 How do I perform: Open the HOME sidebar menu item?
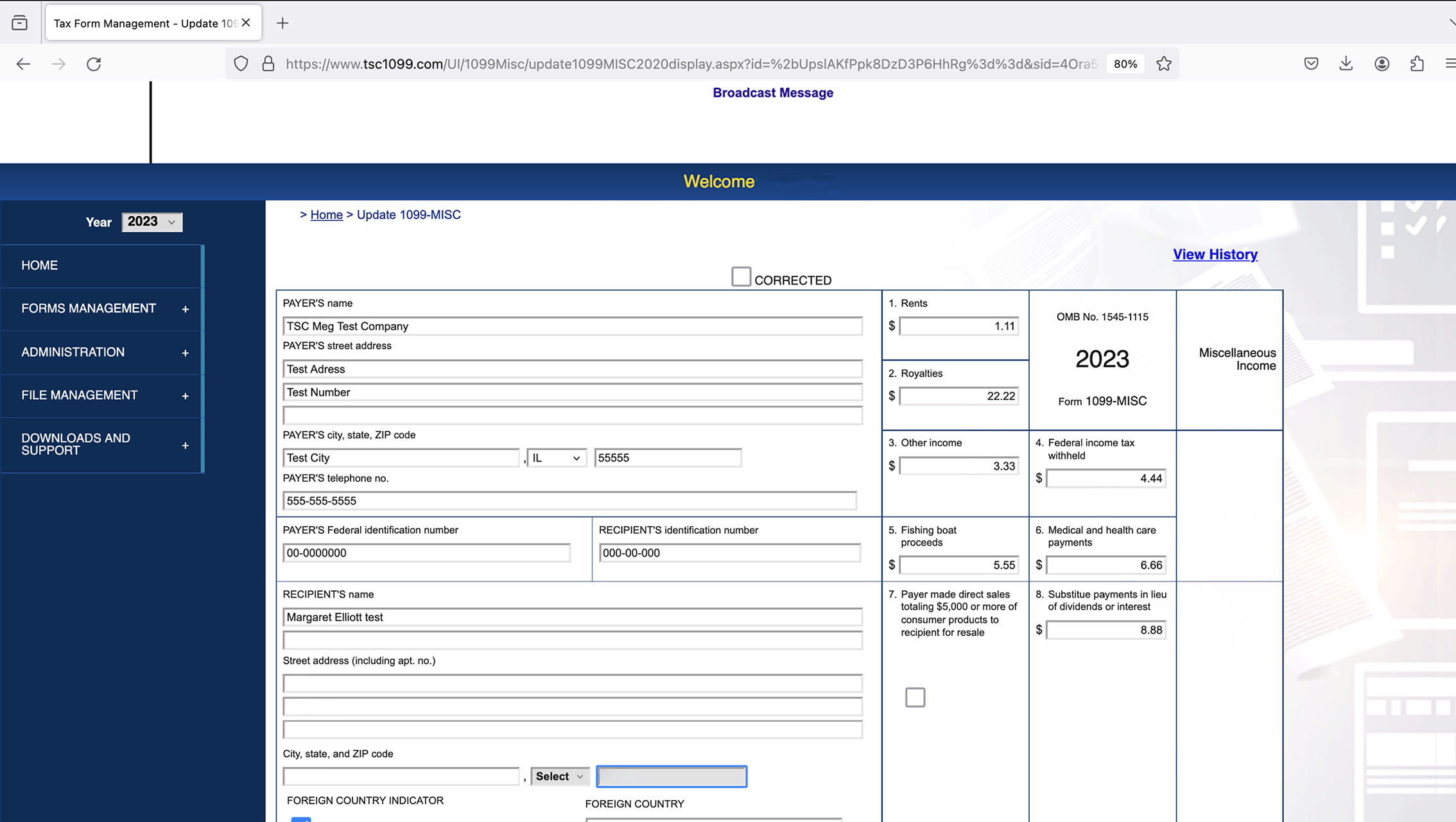pos(101,265)
